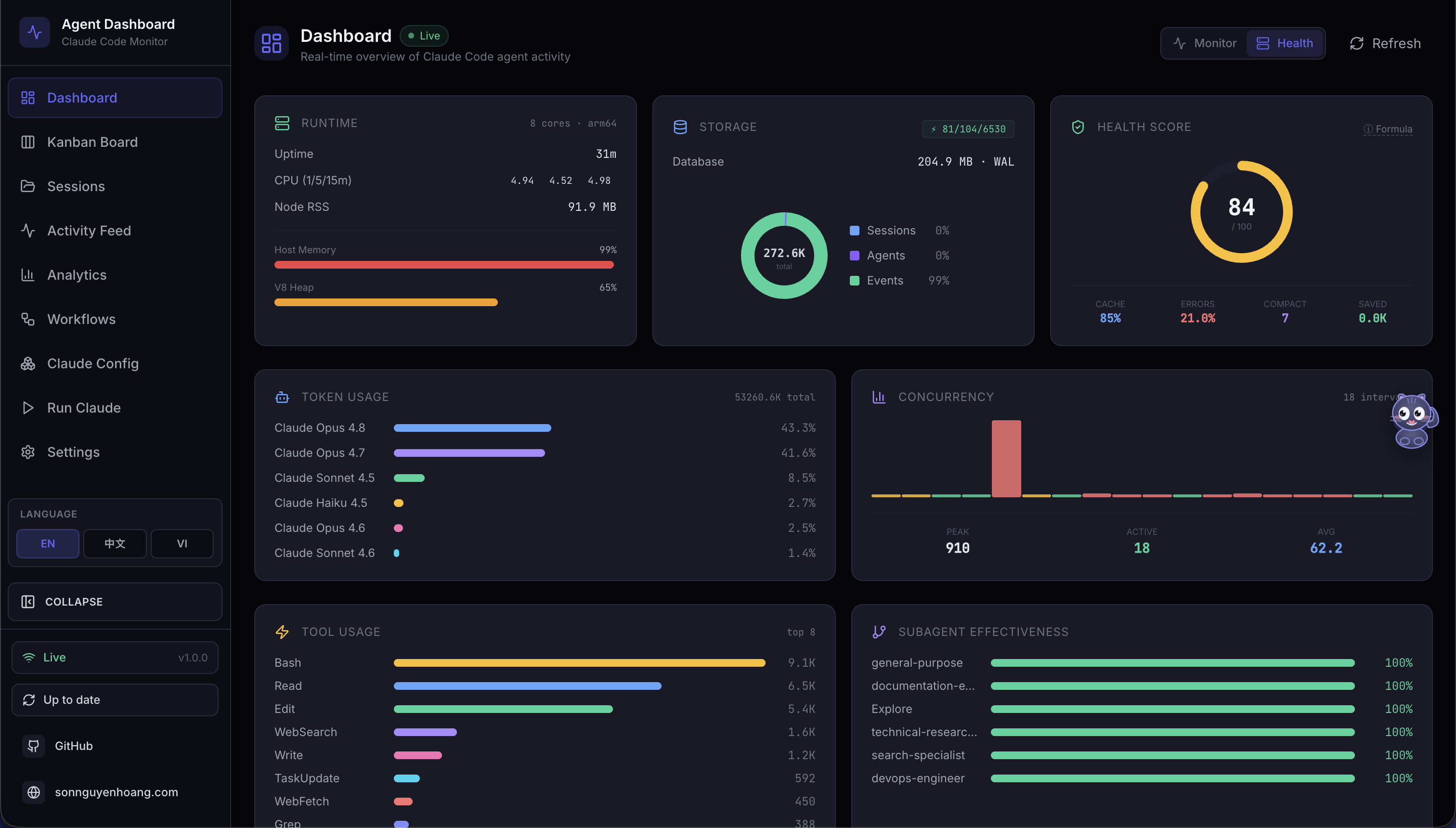Screen dimensions: 1456x828
Task: Click the Sessions blue legend swatch
Action: tap(854, 231)
